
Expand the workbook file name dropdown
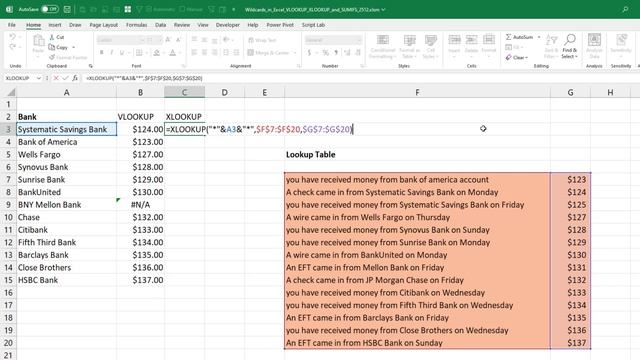[383, 9]
